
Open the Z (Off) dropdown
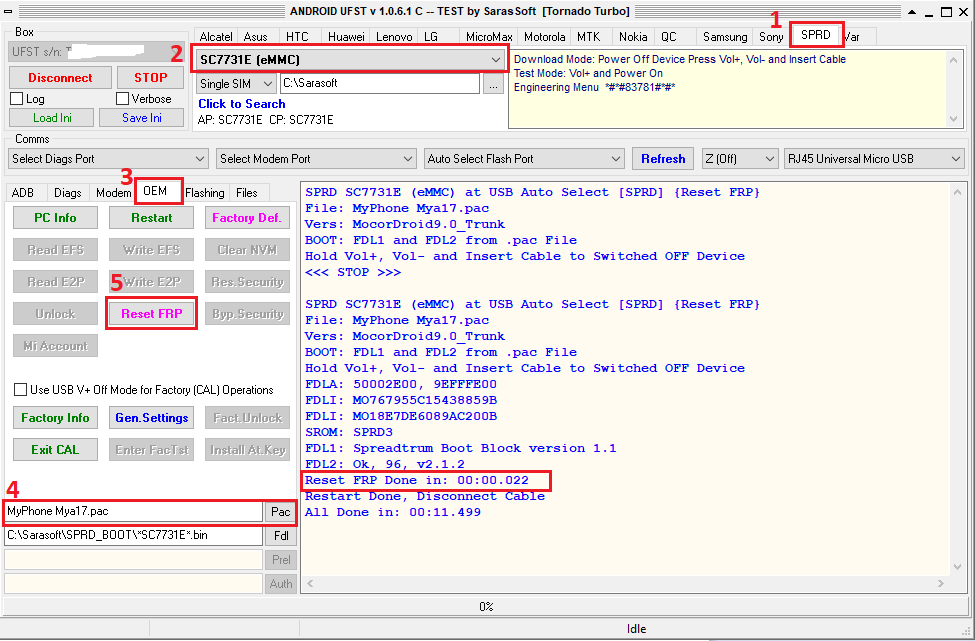740,159
